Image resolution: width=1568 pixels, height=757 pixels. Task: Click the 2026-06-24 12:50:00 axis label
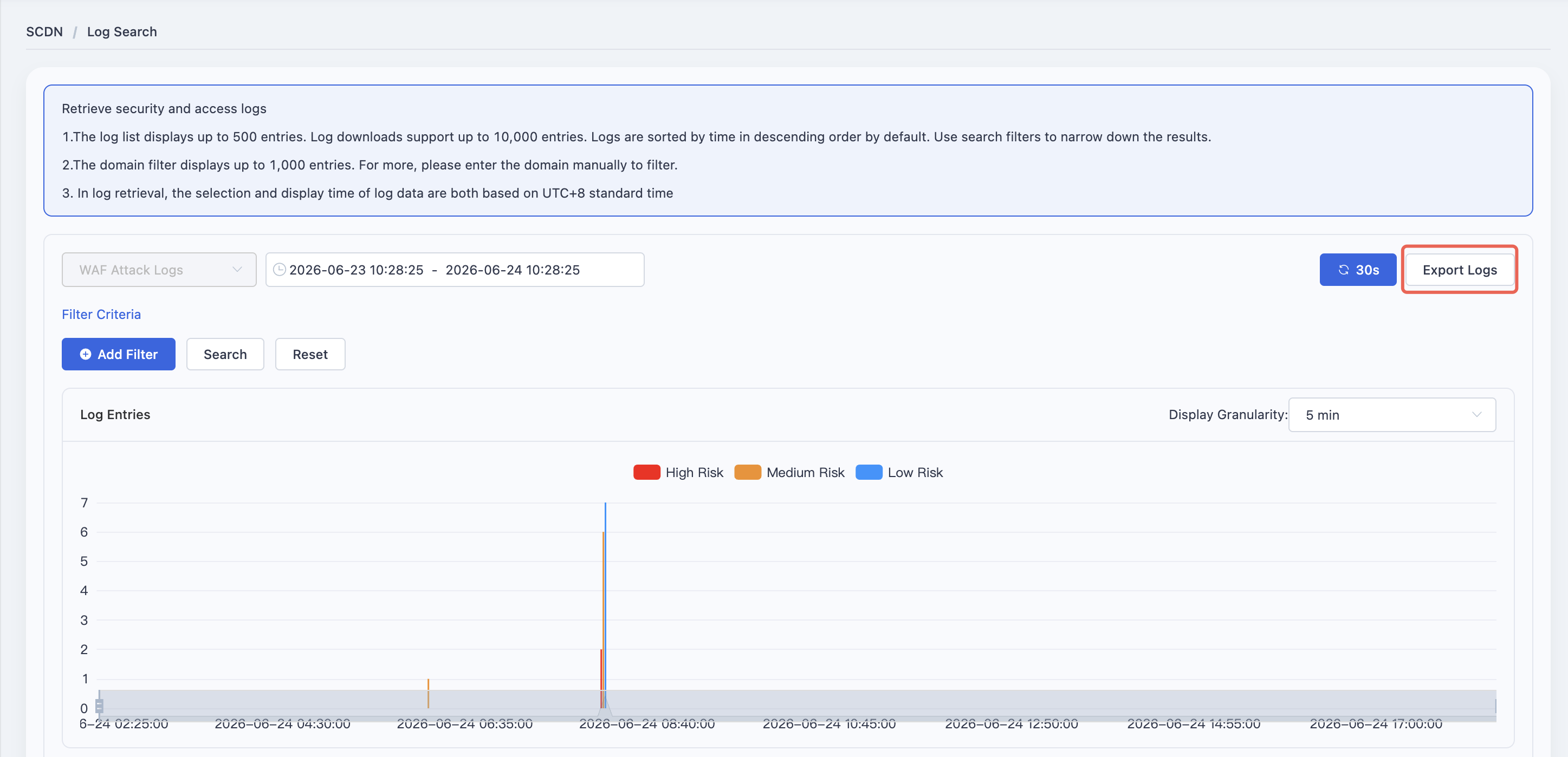pos(1011,723)
